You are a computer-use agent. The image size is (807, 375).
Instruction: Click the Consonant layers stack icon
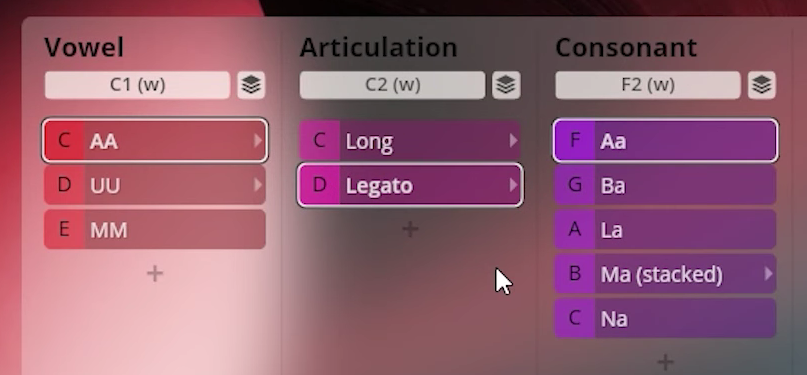point(762,85)
